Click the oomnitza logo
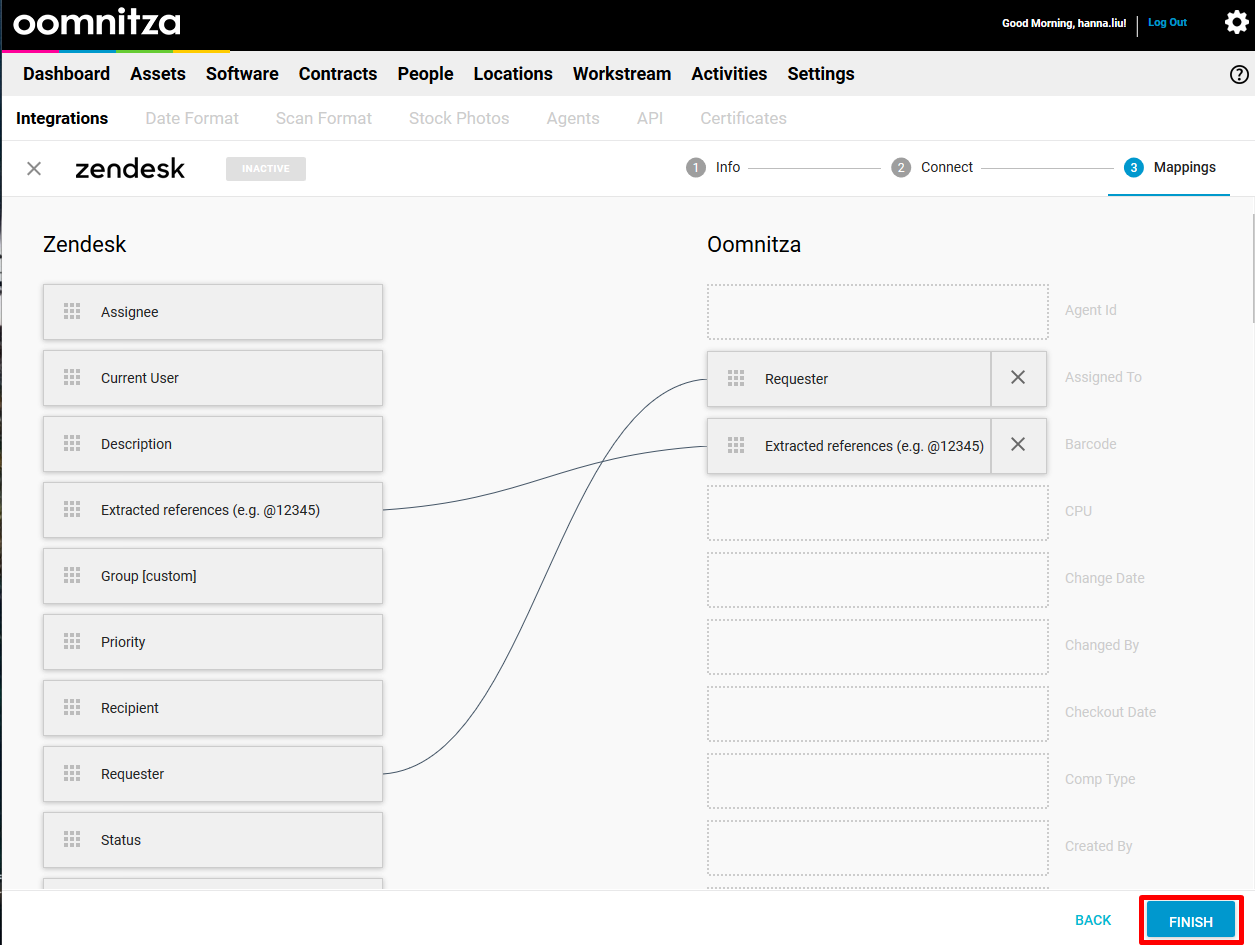The image size is (1255, 945). coord(96,22)
